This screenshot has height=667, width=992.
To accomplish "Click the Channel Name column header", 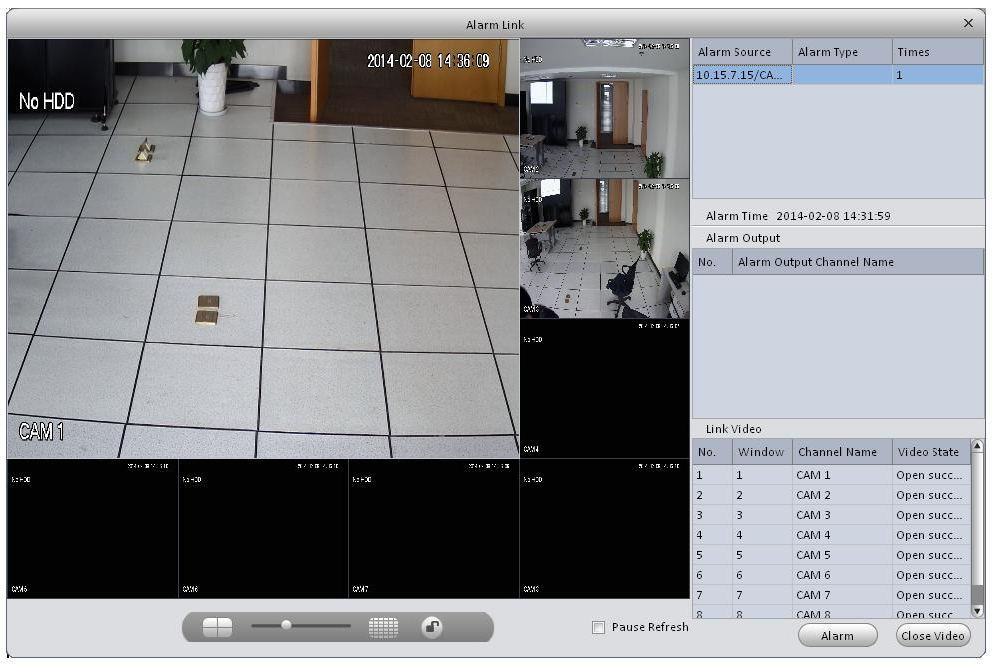I will pyautogui.click(x=842, y=452).
